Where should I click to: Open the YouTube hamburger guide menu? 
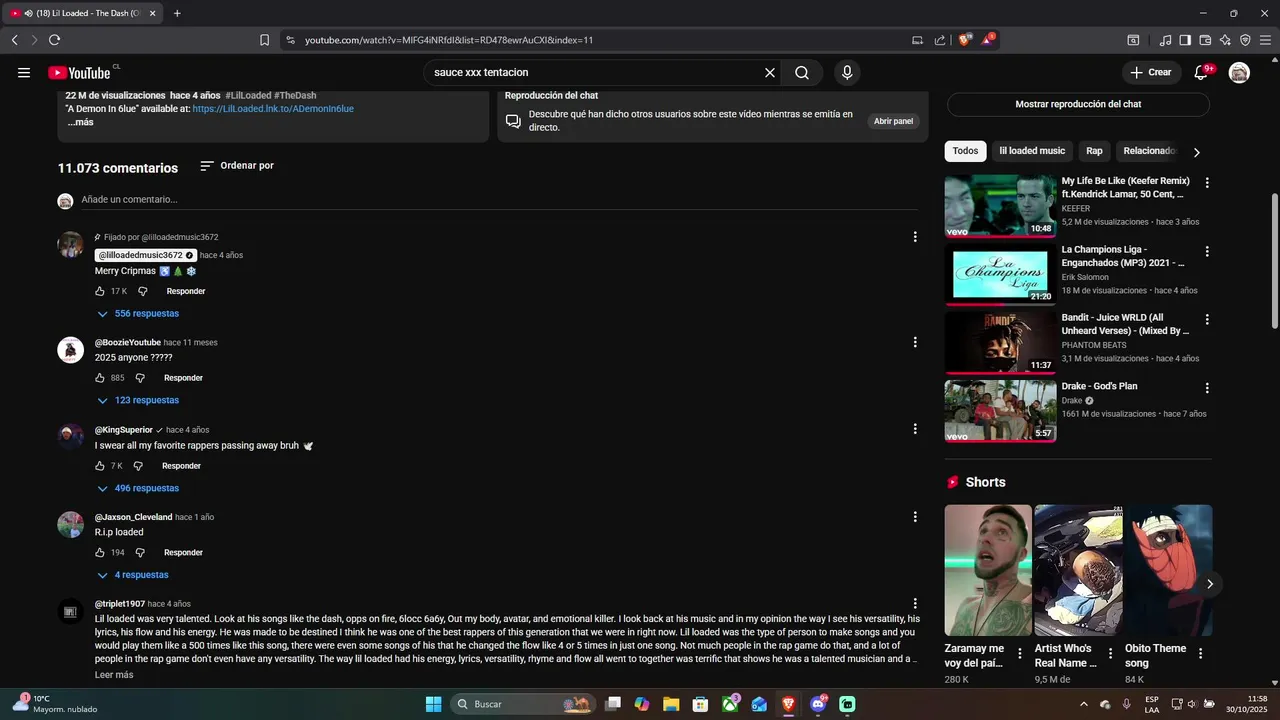[24, 72]
